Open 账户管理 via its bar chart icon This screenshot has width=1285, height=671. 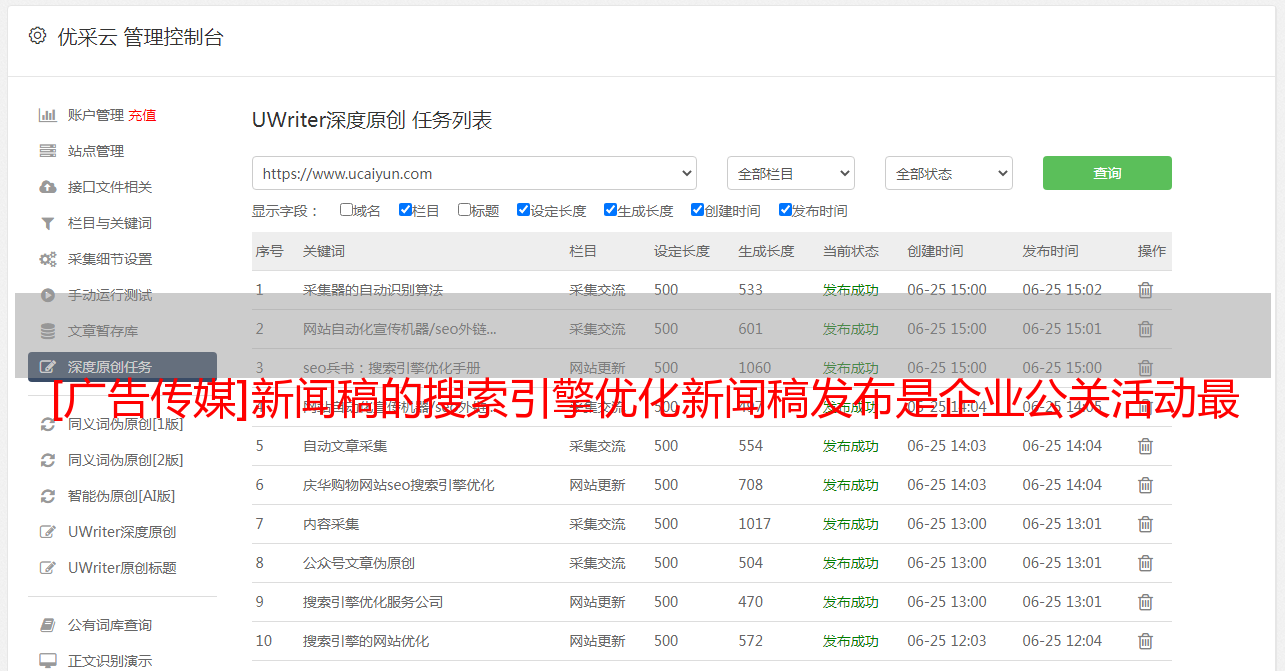pos(47,115)
